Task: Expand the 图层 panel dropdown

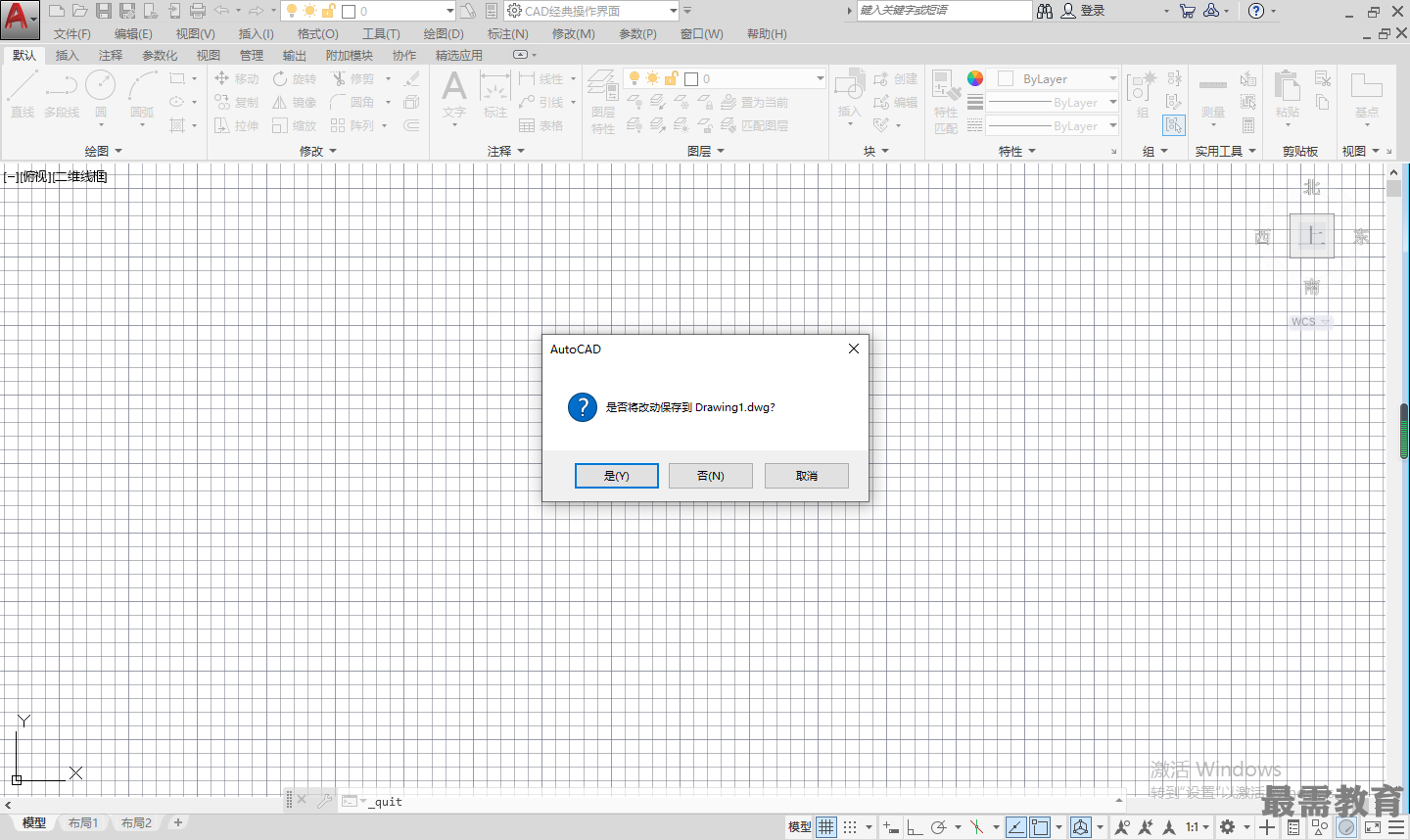Action: (705, 151)
